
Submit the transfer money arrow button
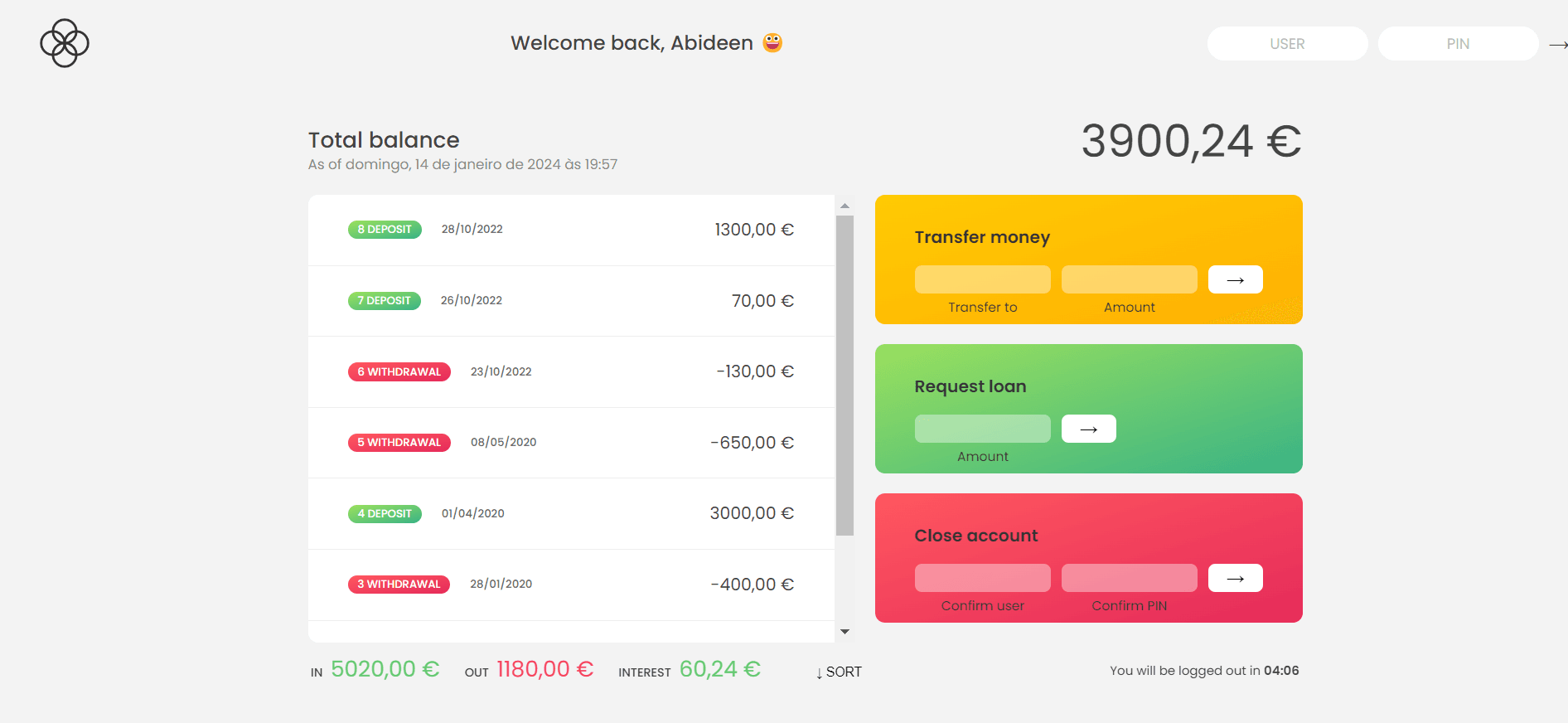click(x=1235, y=279)
